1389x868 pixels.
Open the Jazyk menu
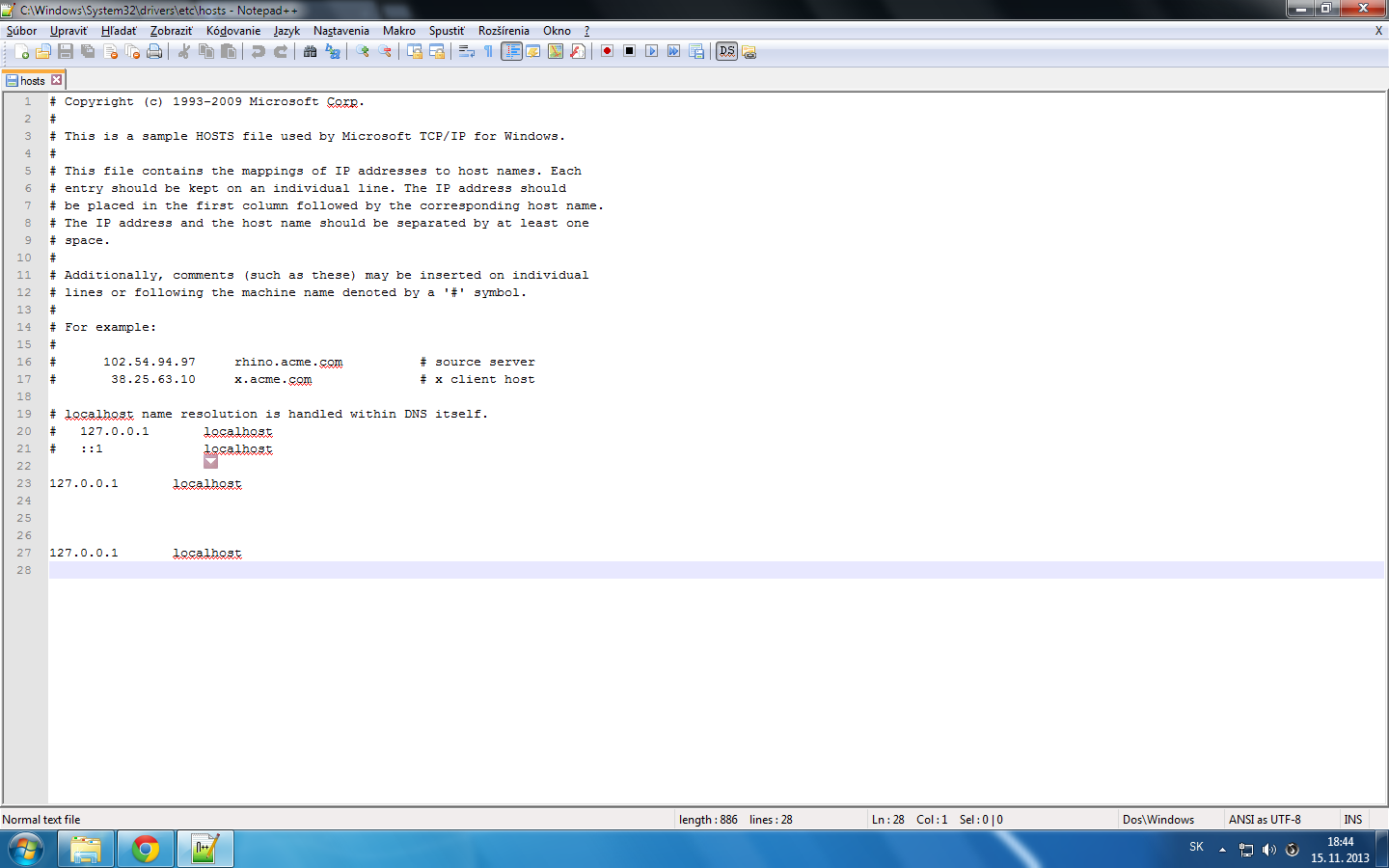[x=286, y=31]
